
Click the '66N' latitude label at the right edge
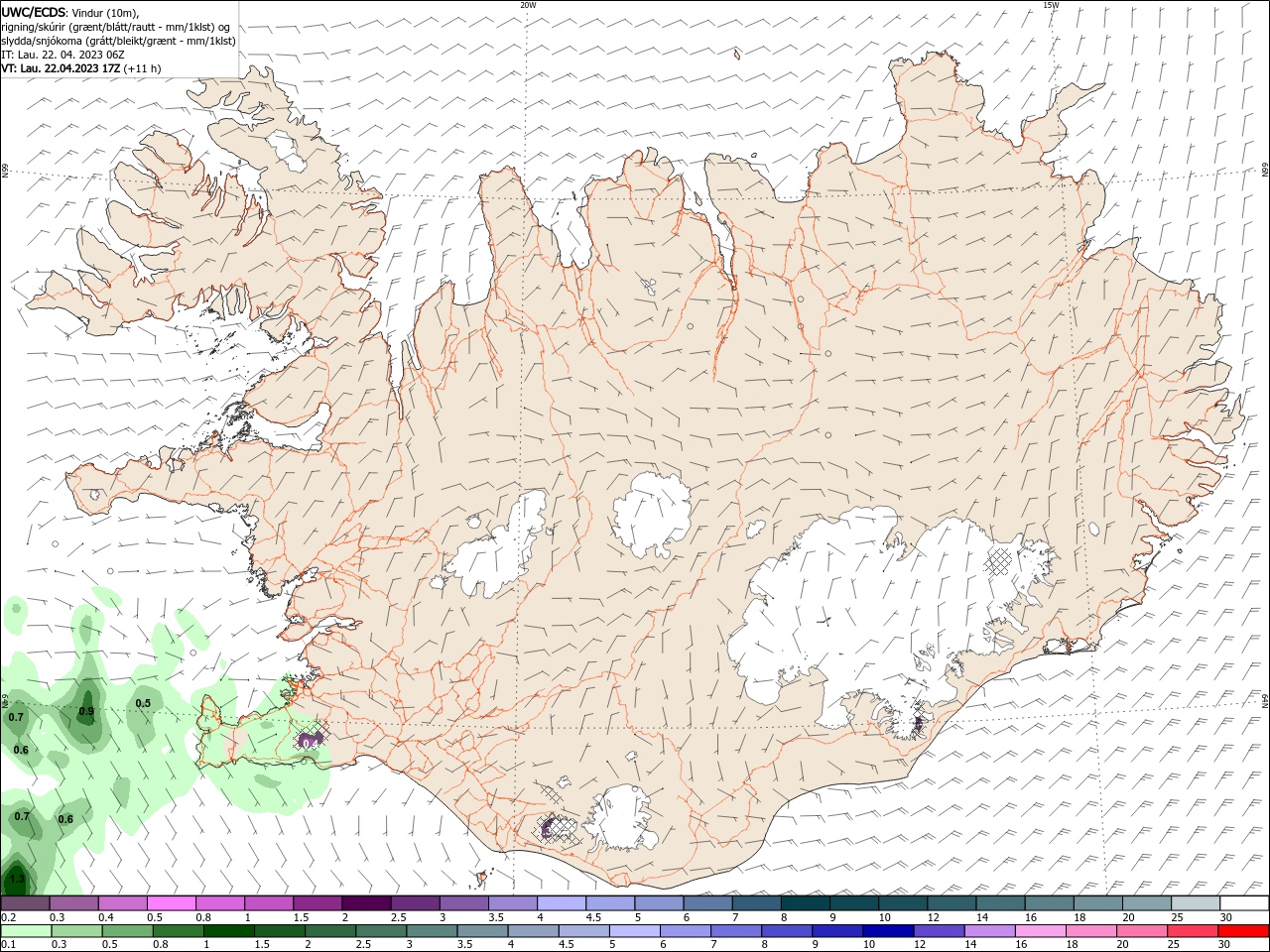1265,171
